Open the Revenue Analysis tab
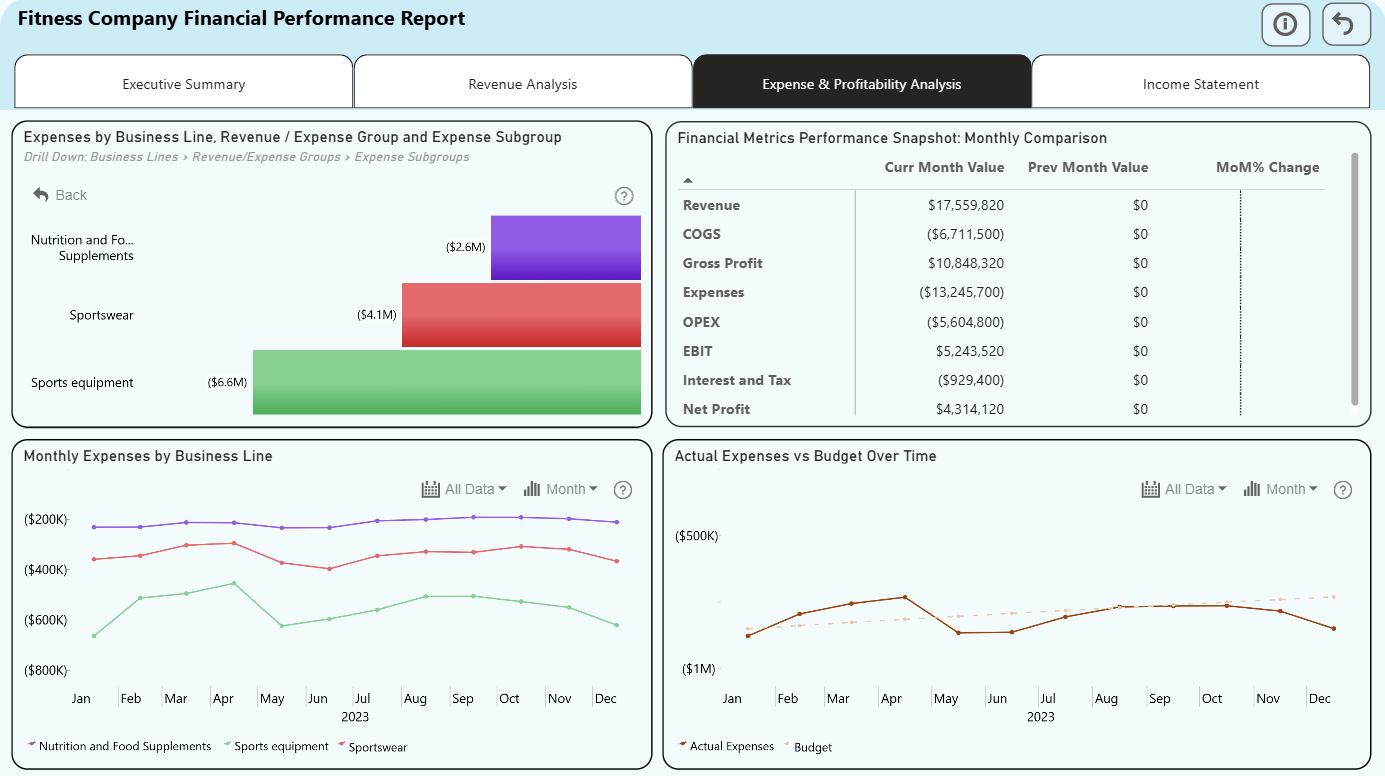The width and height of the screenshot is (1385, 776). pos(523,84)
